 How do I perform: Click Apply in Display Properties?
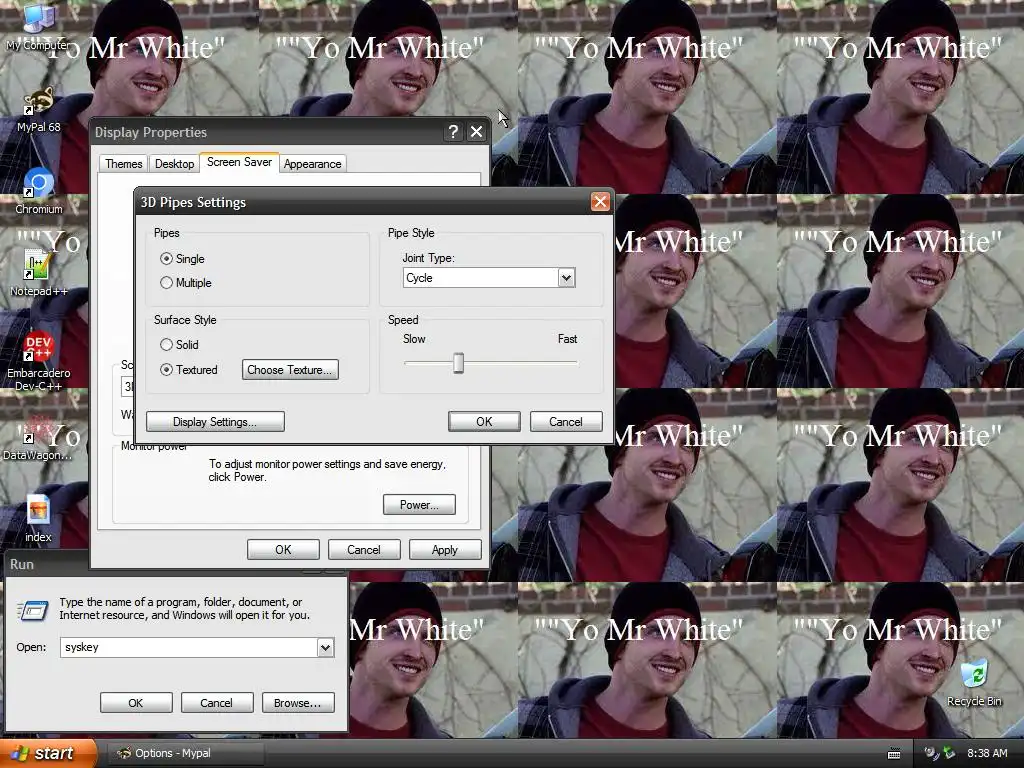click(x=445, y=550)
